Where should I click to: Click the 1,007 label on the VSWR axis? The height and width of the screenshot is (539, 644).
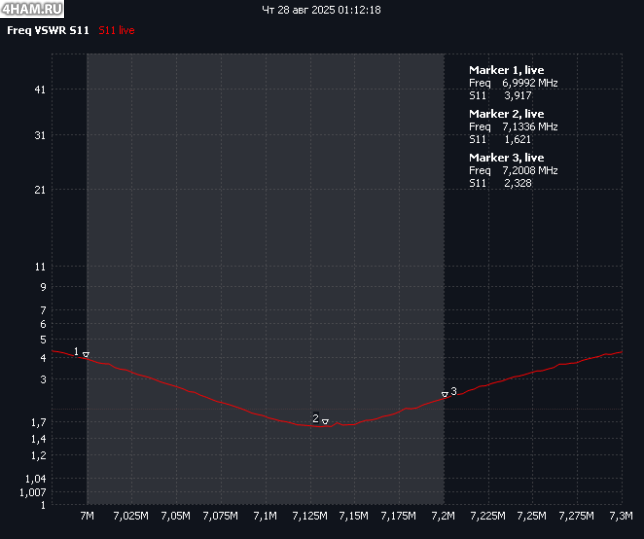click(32, 492)
